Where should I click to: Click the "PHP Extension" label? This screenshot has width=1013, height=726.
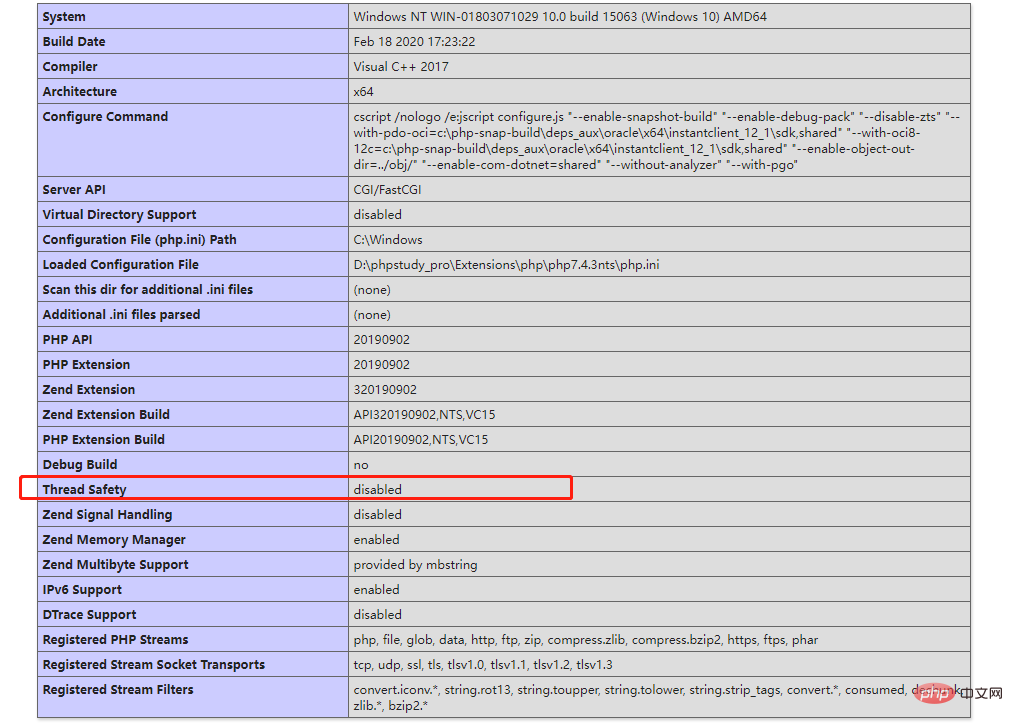point(87,365)
